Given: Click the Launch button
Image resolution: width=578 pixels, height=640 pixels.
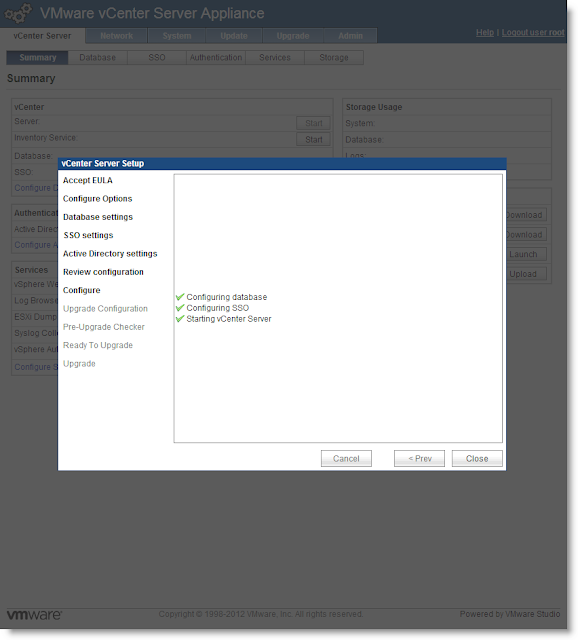Looking at the screenshot, I should pos(526,254).
